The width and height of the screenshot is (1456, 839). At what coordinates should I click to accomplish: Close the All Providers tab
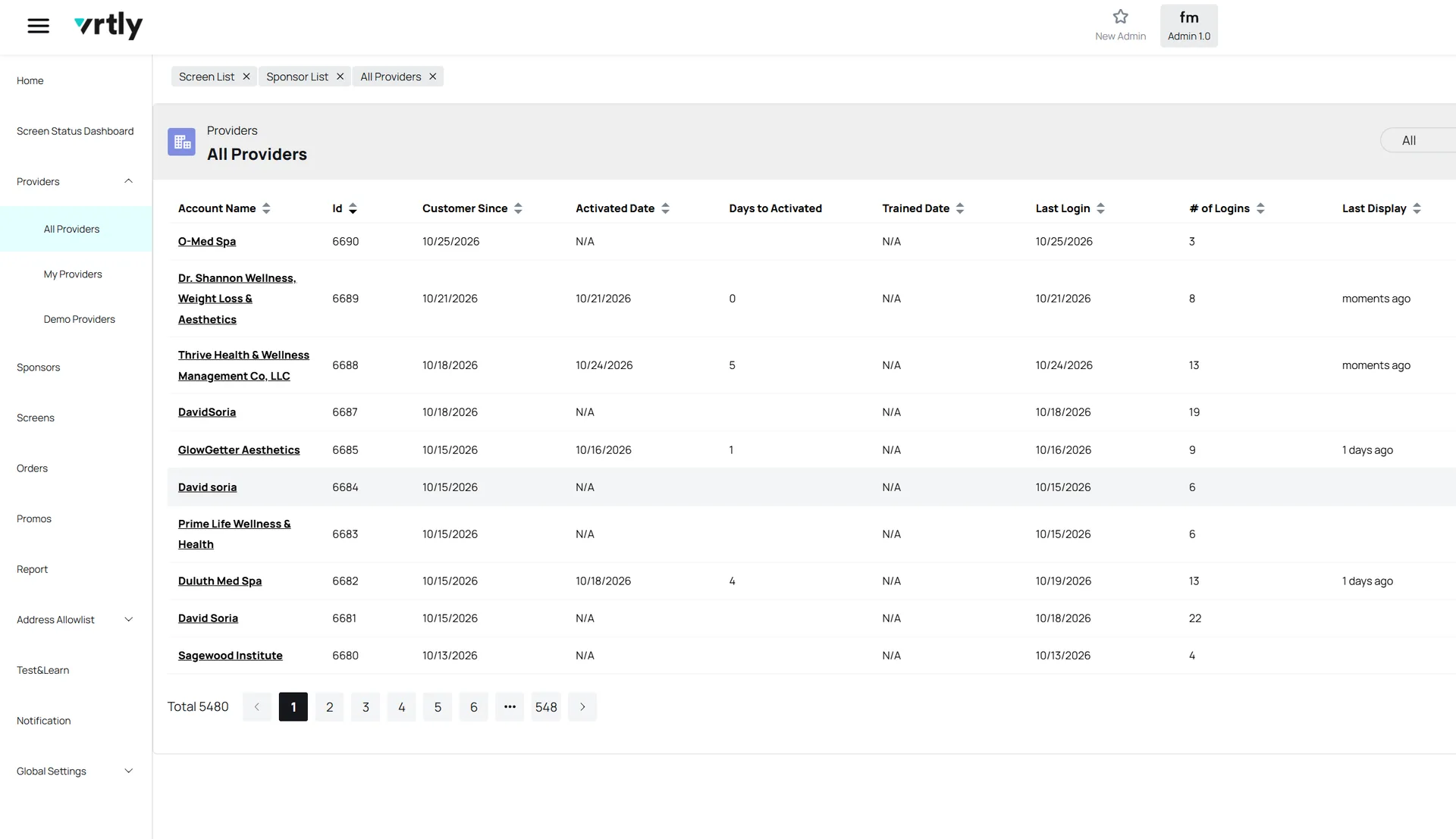click(433, 77)
